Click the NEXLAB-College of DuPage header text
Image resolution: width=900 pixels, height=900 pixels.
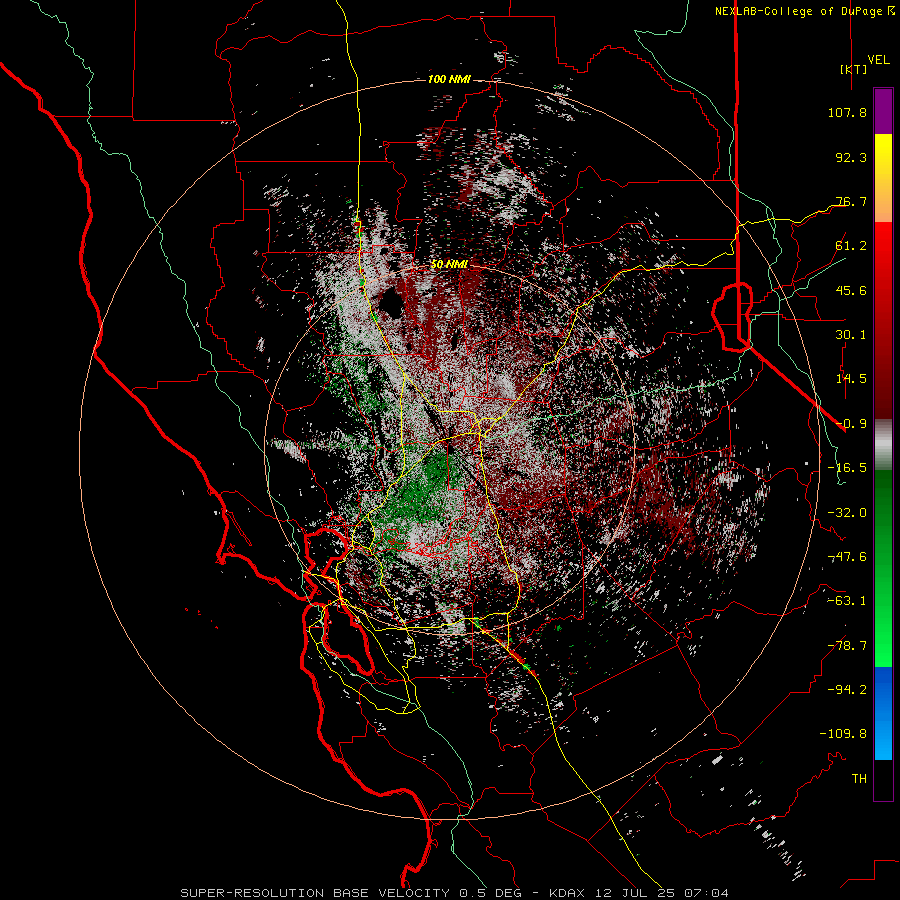pos(804,11)
